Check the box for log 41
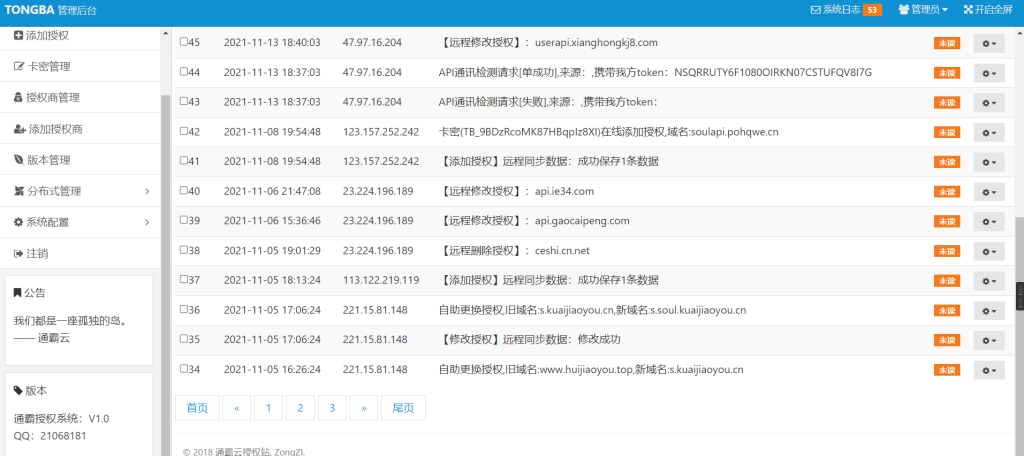The width and height of the screenshot is (1024, 456). click(184, 161)
